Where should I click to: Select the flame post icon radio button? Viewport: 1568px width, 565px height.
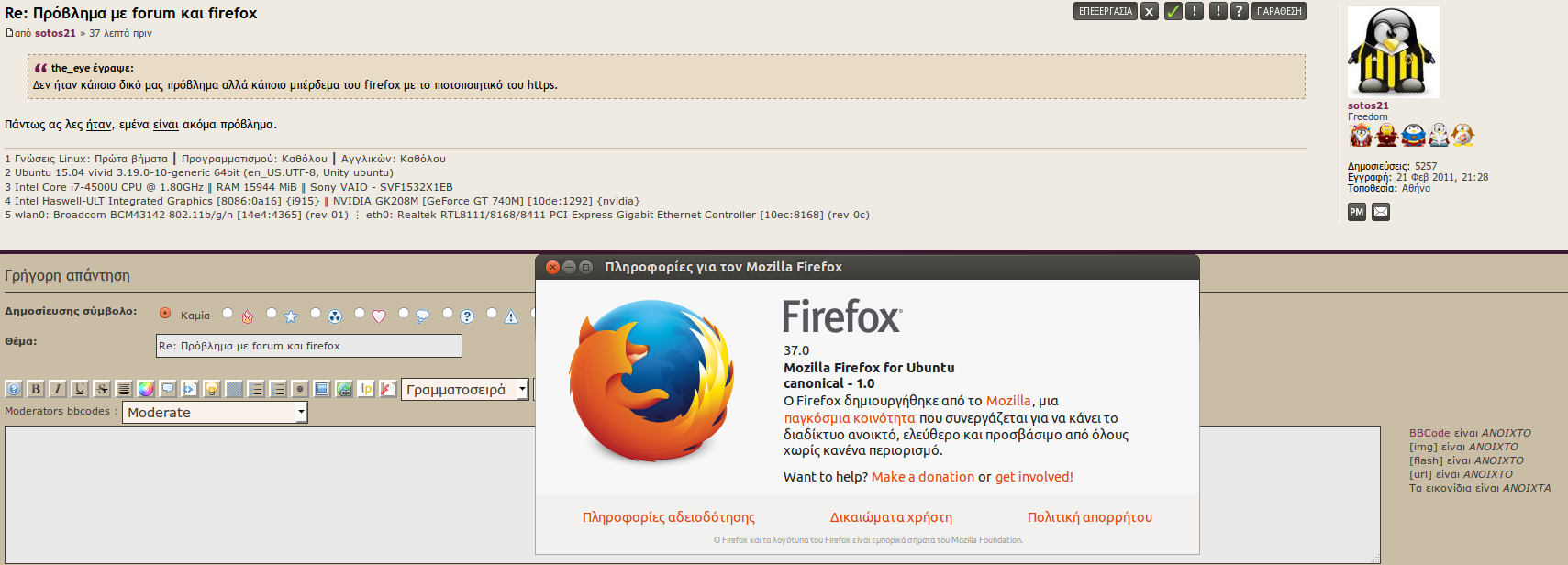click(228, 314)
